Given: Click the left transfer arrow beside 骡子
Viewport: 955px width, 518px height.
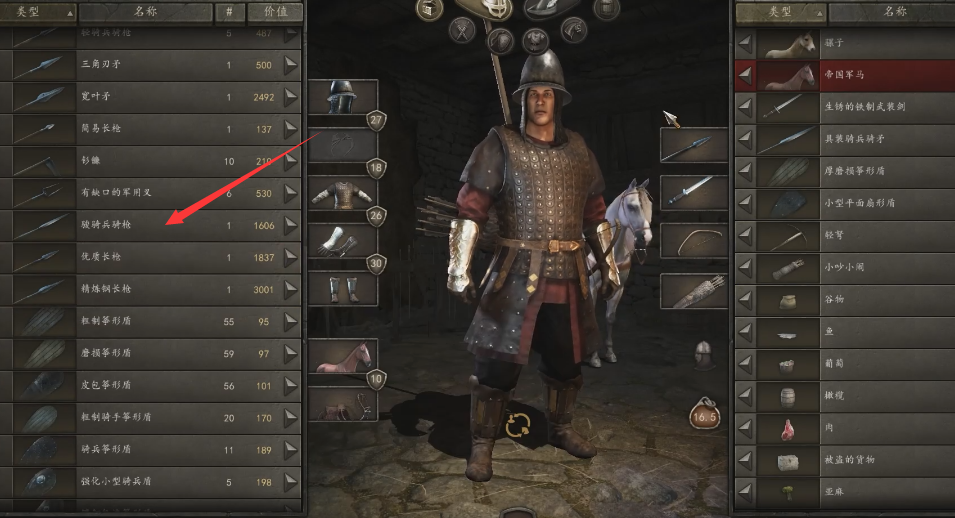Looking at the screenshot, I should [x=745, y=43].
